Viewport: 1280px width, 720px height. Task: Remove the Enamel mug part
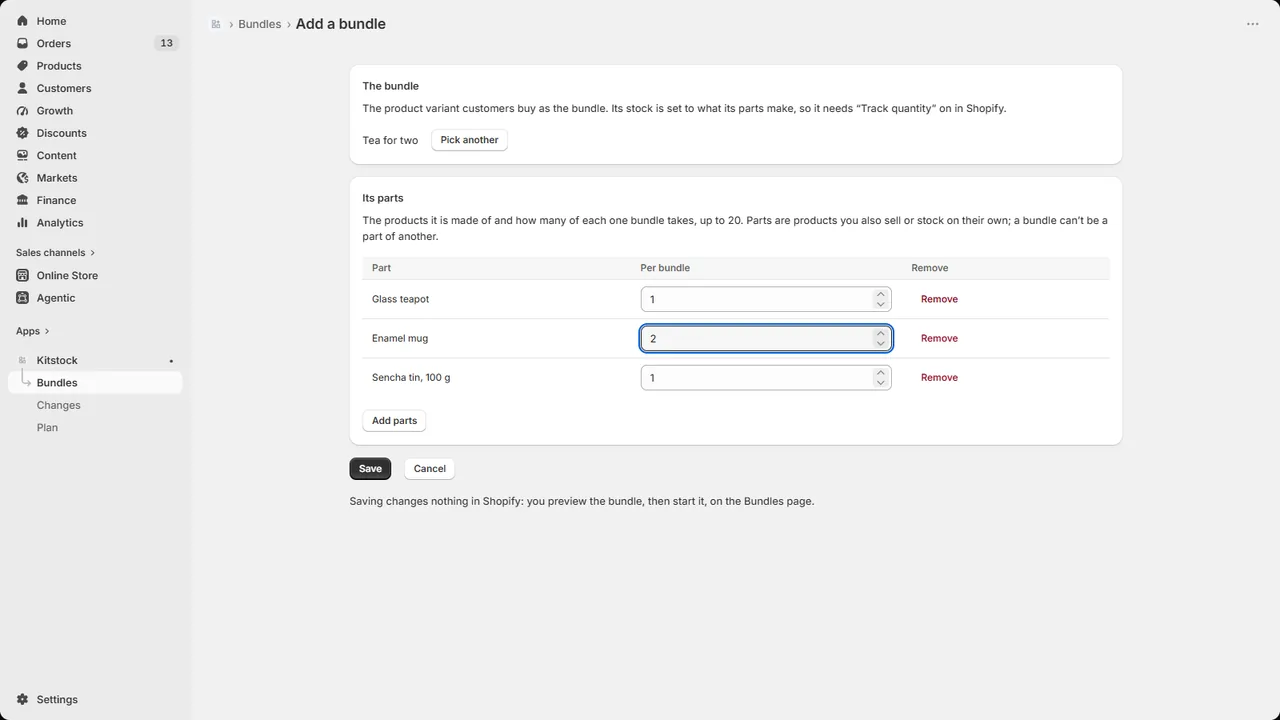click(939, 338)
